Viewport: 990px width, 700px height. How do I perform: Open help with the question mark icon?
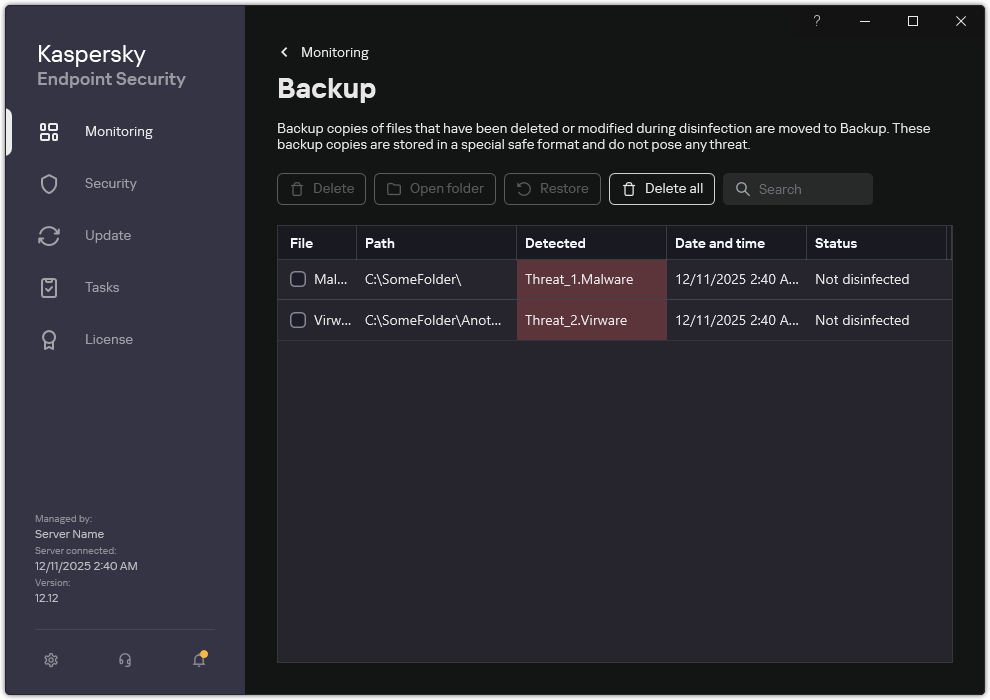point(816,21)
